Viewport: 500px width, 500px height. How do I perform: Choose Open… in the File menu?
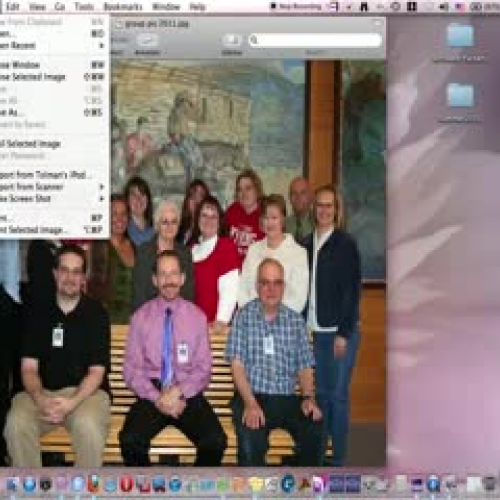53,33
